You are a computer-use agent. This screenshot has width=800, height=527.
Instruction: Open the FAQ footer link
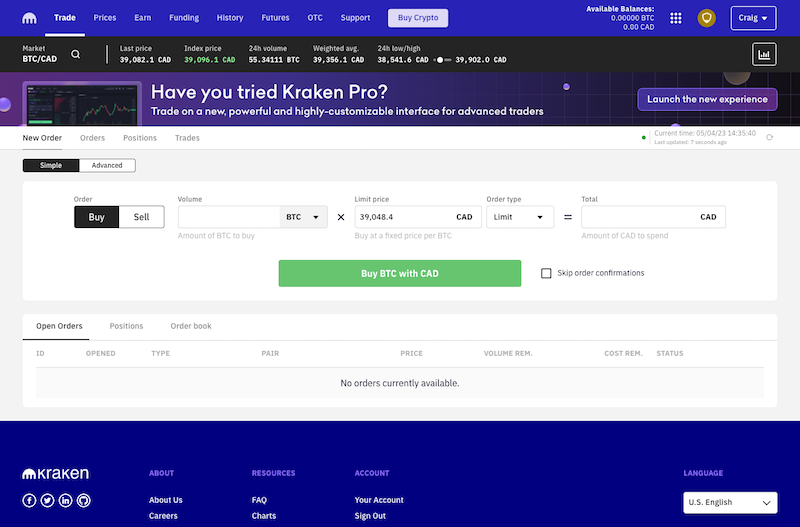(259, 500)
